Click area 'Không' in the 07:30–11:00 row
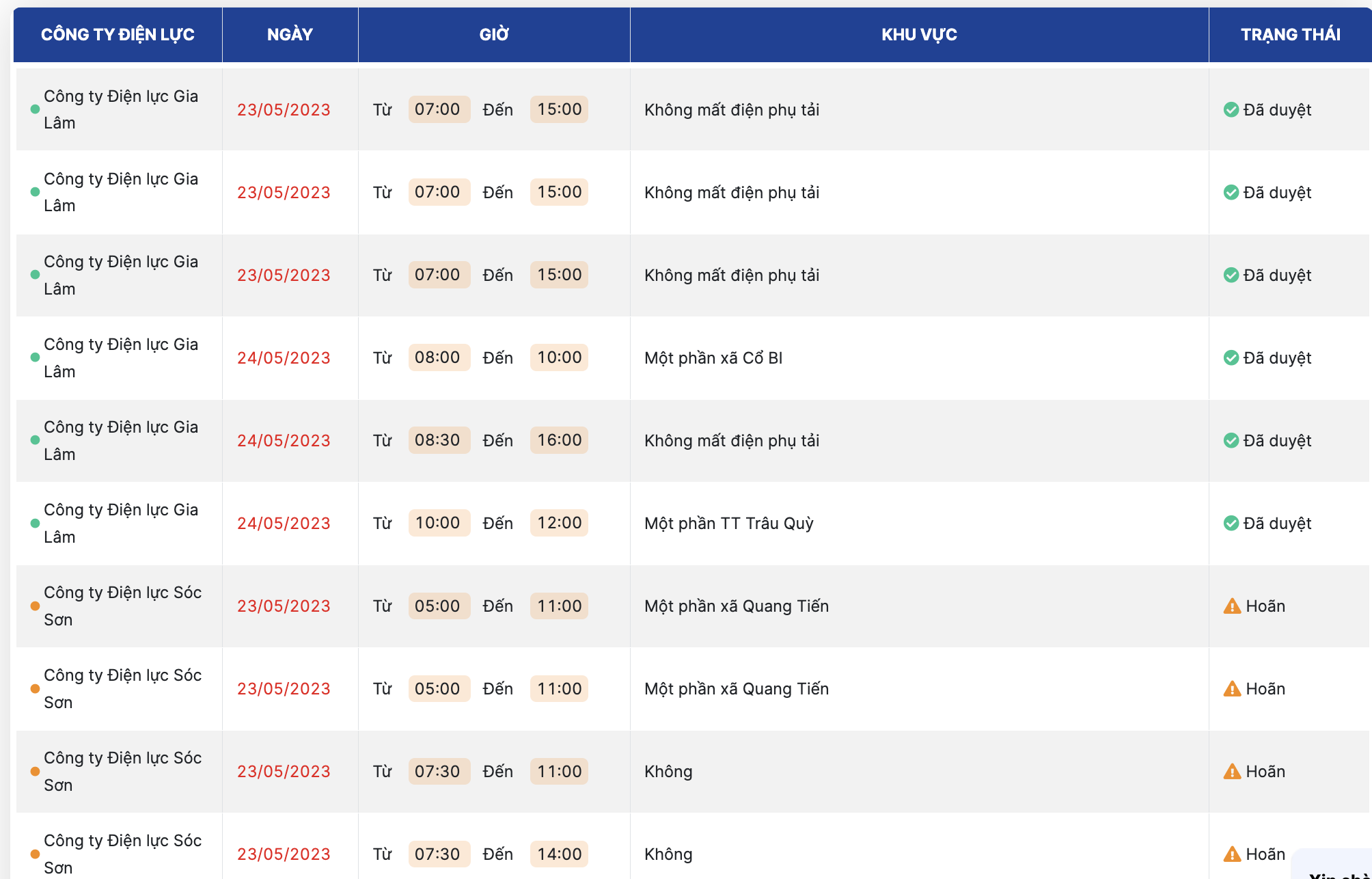 click(x=668, y=772)
